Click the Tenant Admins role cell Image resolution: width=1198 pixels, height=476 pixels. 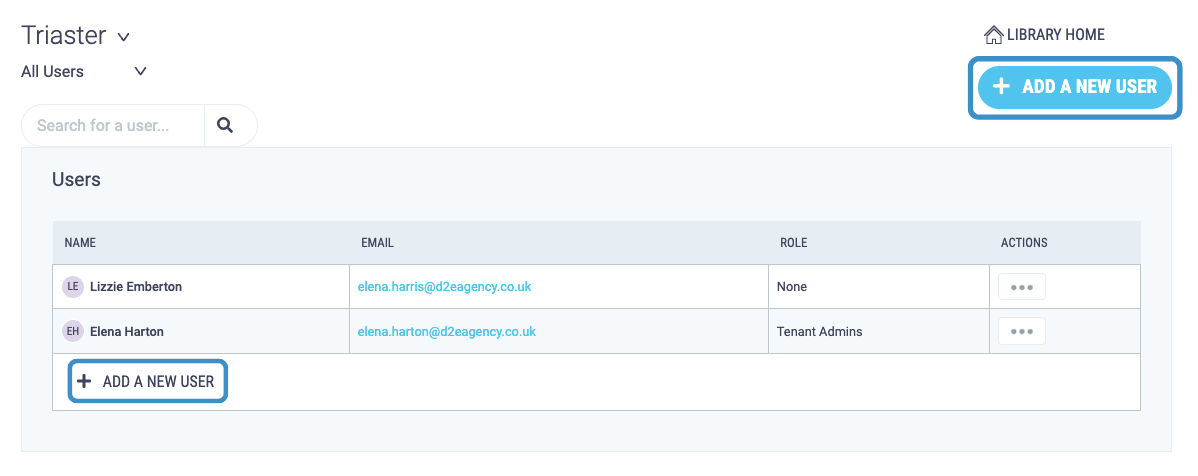click(x=879, y=332)
